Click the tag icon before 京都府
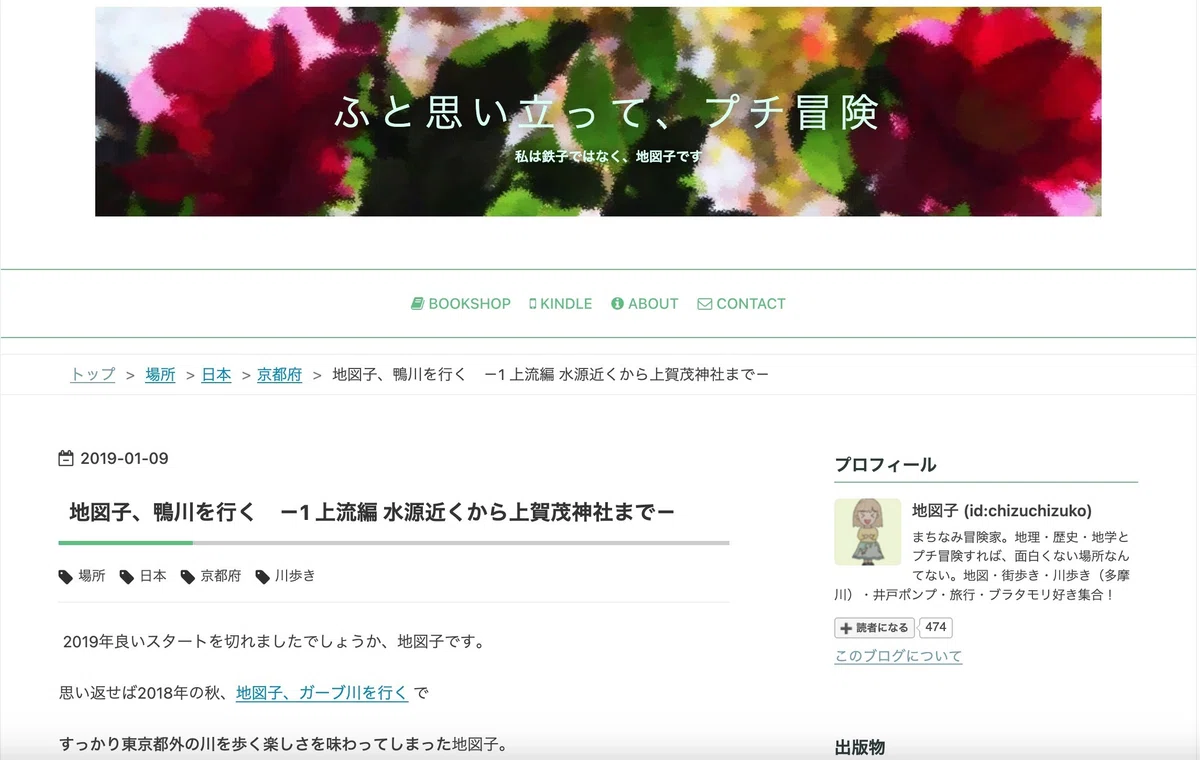 188,577
